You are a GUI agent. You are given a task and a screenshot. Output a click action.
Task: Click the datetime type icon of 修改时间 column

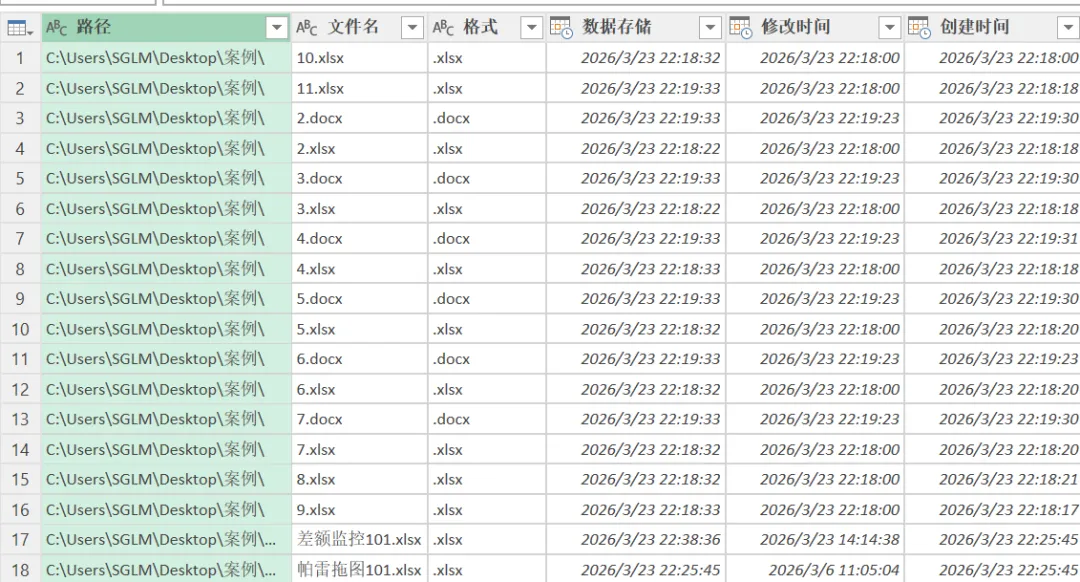pos(740,28)
